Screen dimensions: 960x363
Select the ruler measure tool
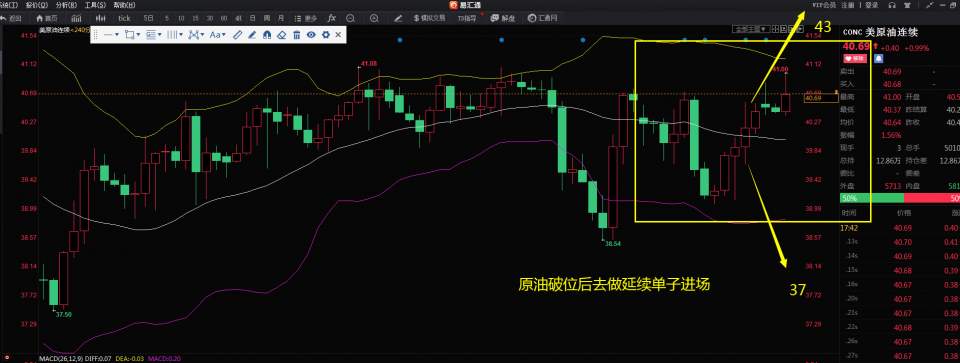pyautogui.click(x=238, y=35)
